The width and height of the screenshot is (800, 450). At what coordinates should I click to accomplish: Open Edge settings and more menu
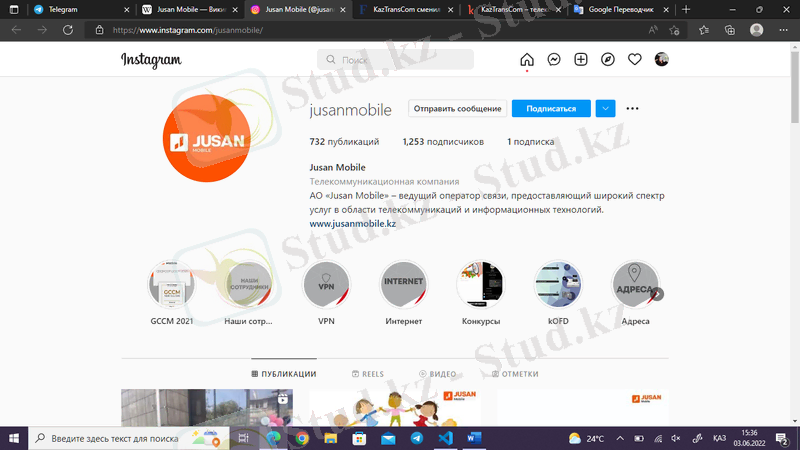point(783,30)
